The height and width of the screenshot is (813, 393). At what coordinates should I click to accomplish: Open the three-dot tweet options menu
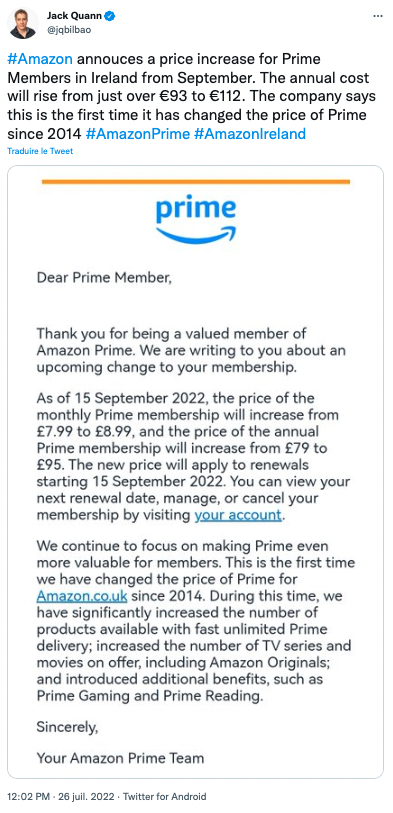378,16
